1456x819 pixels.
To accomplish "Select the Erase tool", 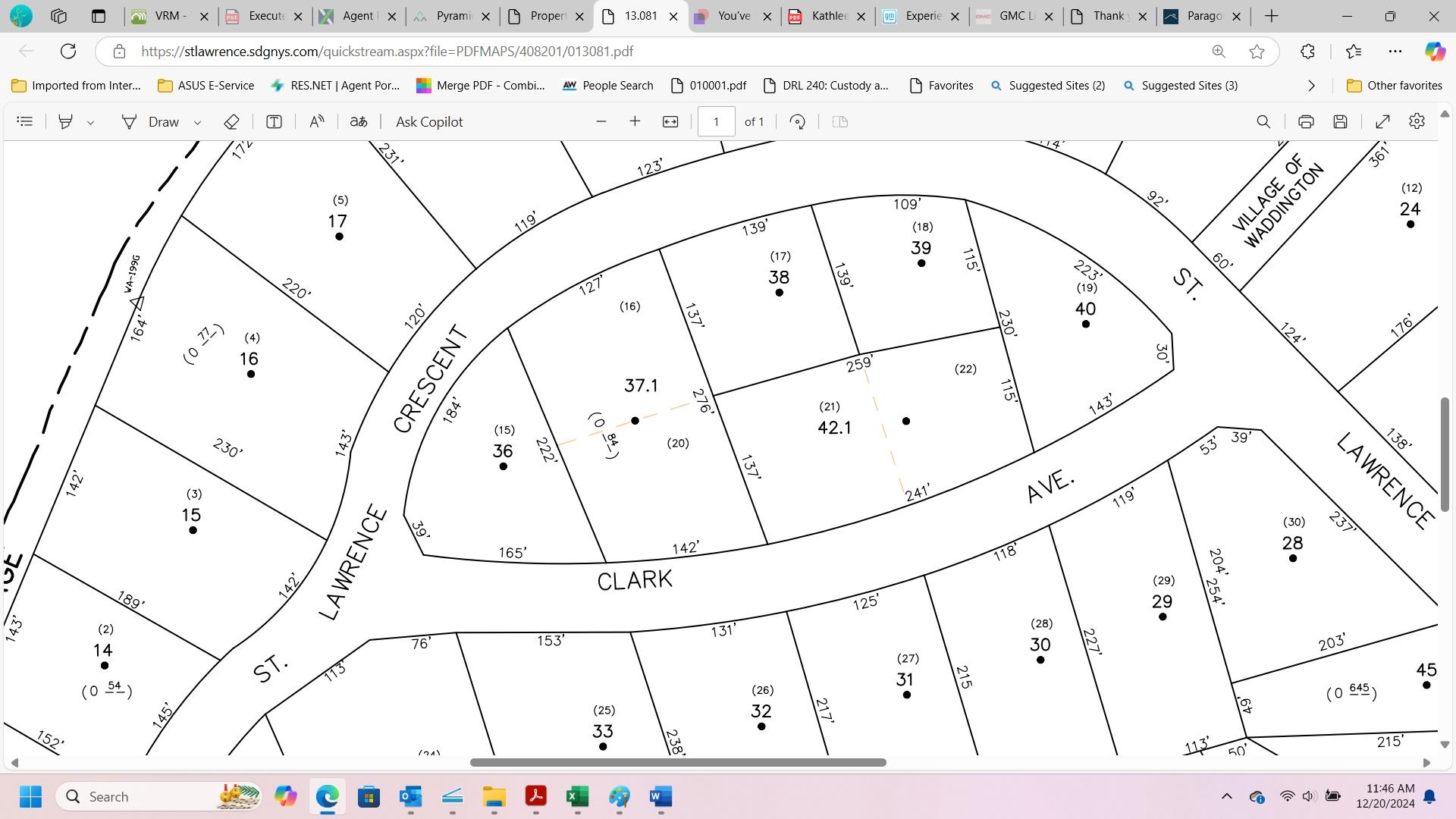I will tap(231, 121).
